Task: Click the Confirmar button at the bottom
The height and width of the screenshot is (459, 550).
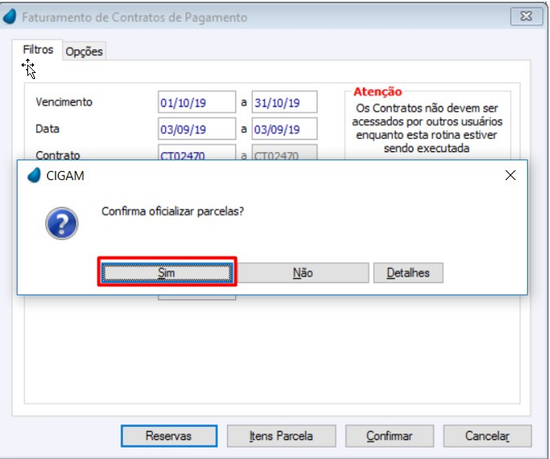Action: (x=389, y=436)
